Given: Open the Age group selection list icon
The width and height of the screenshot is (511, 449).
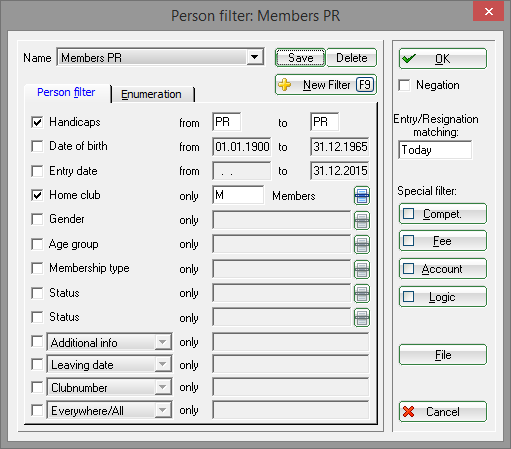Looking at the screenshot, I should point(362,244).
